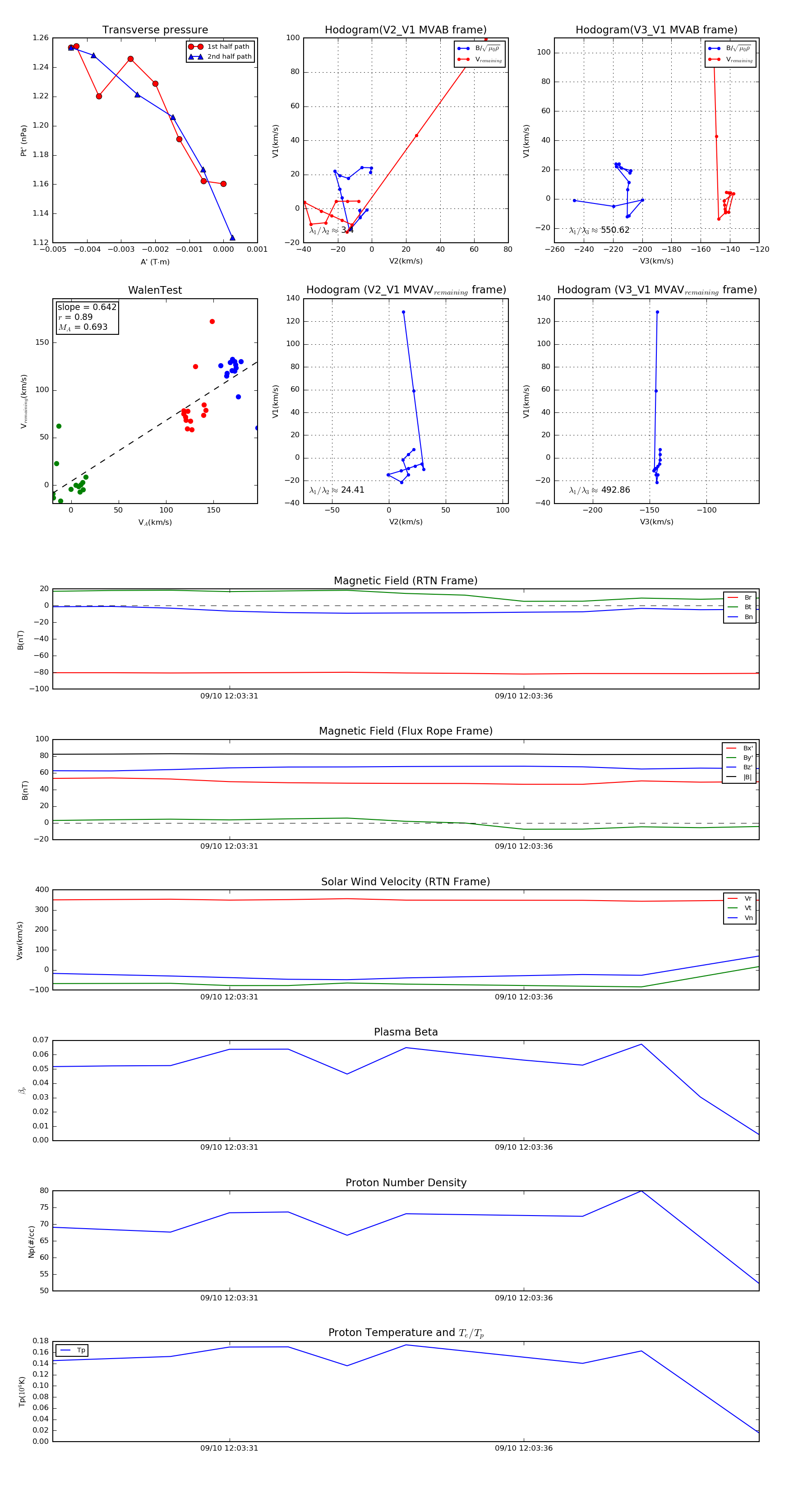This screenshot has height=1489, width=812.
Task: Click "09/10 12:03:31" tick under Proton Number Density
Action: [230, 1298]
